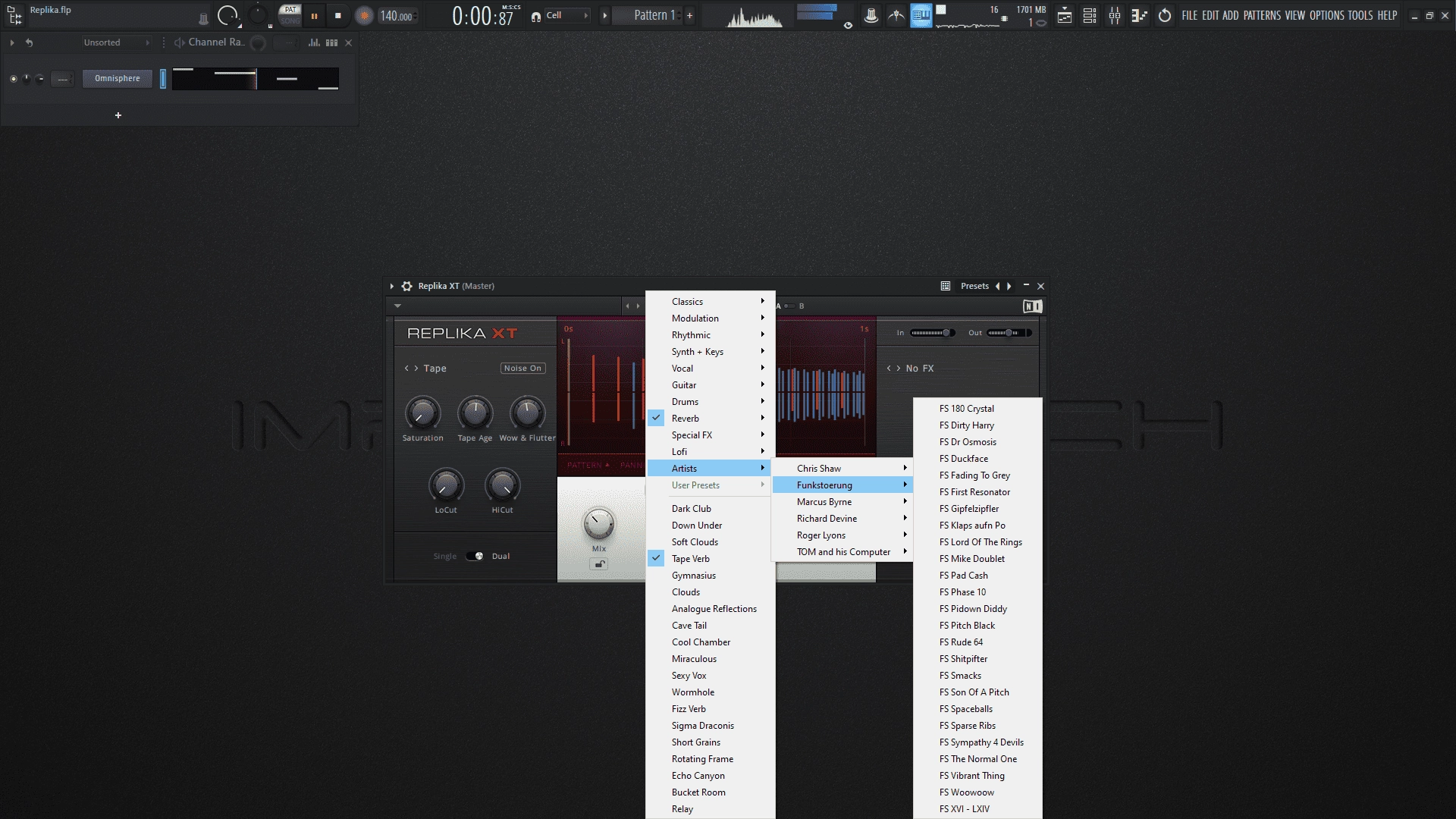The width and height of the screenshot is (1456, 819).
Task: Click the Presets button in Replika XT
Action: pyautogui.click(x=974, y=286)
